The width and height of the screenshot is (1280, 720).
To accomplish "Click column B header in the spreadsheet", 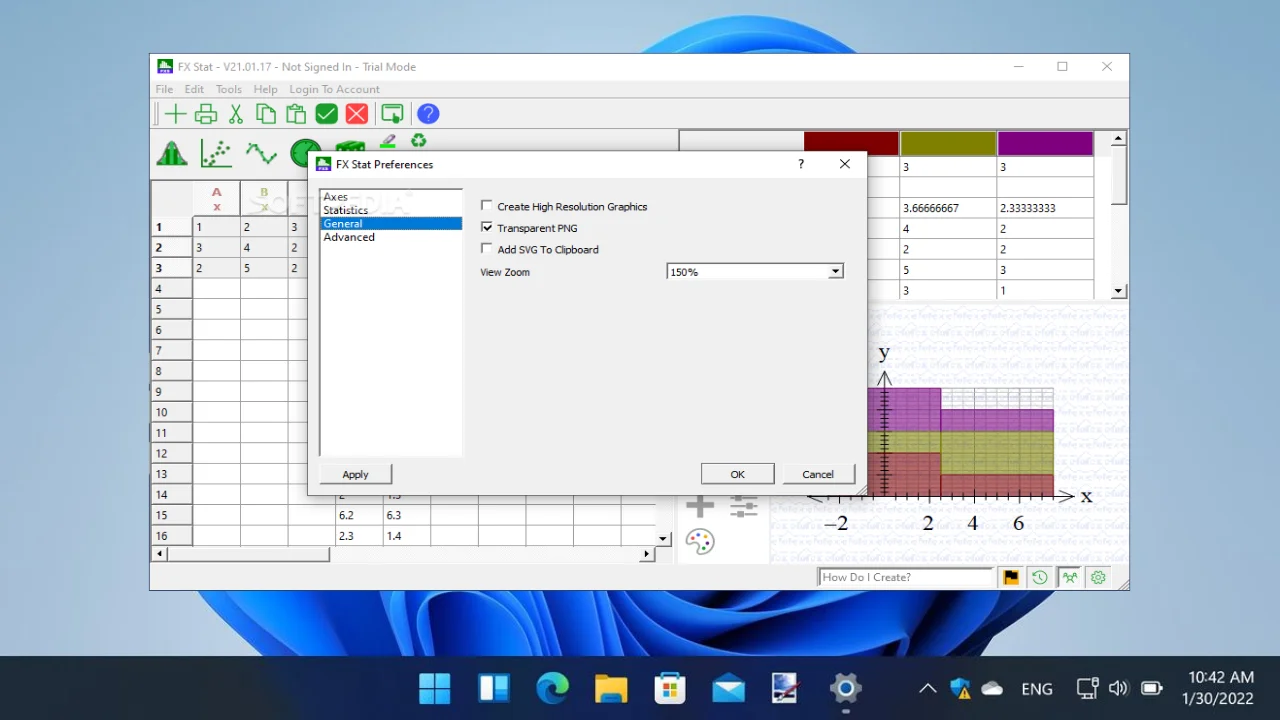I will tap(264, 198).
